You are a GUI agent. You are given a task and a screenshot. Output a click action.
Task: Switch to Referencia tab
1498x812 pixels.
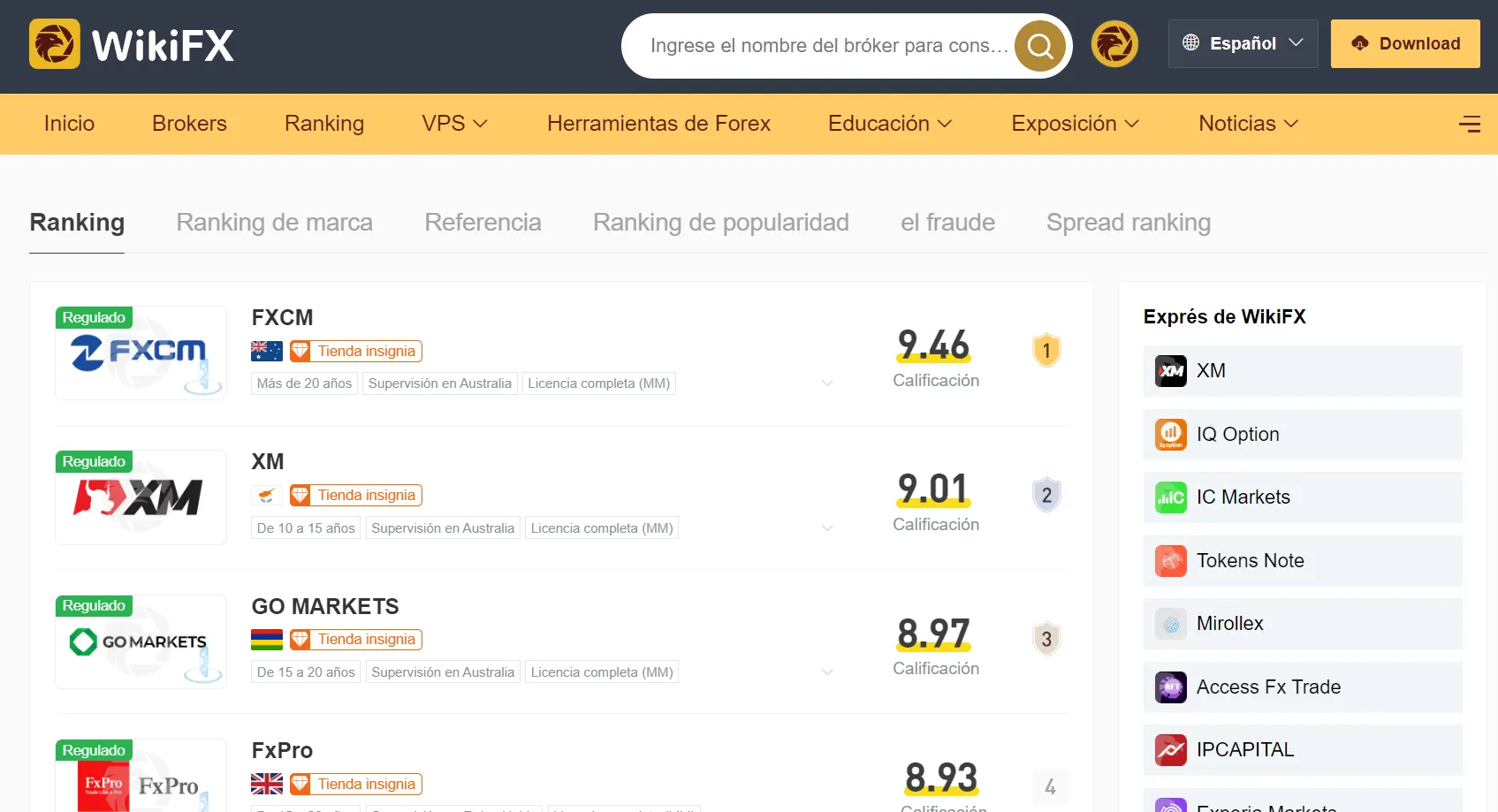coord(483,223)
